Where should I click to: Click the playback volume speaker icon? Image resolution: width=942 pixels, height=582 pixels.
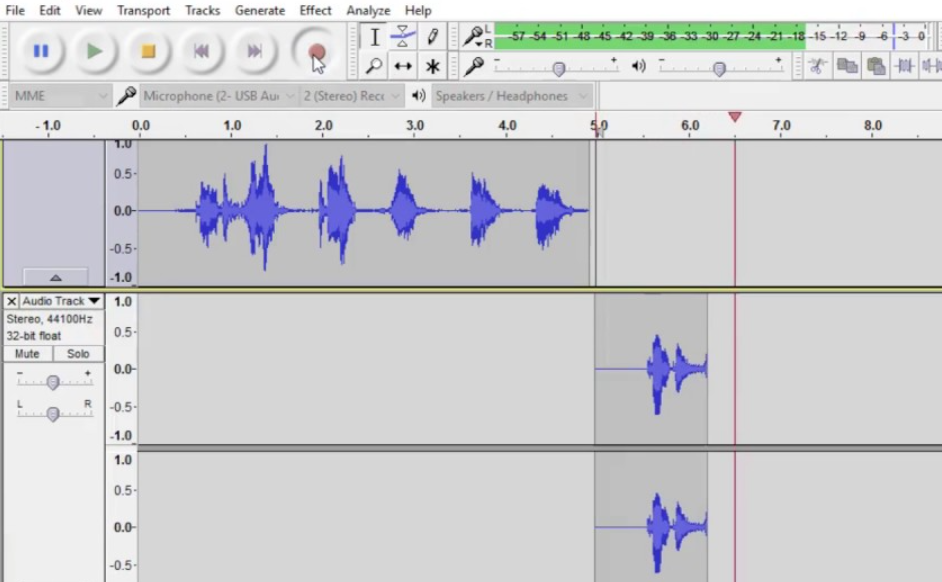tap(639, 65)
